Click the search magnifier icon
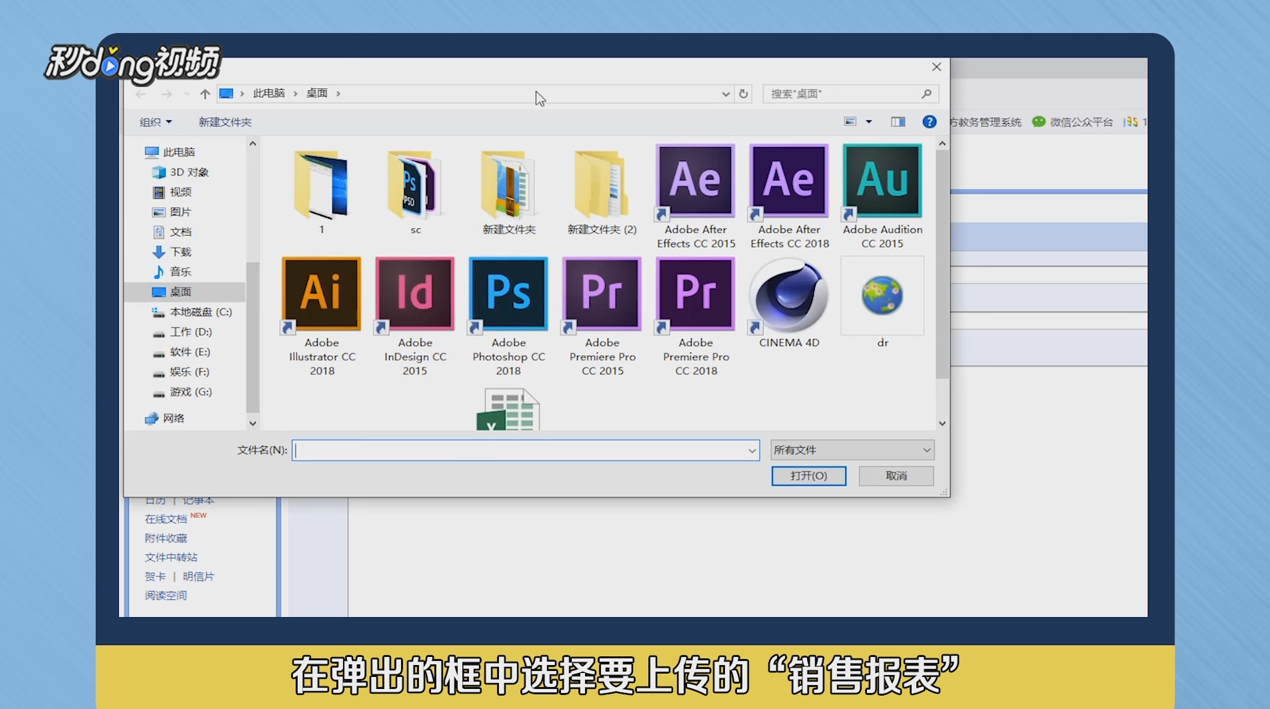The width and height of the screenshot is (1270, 709). point(927,94)
